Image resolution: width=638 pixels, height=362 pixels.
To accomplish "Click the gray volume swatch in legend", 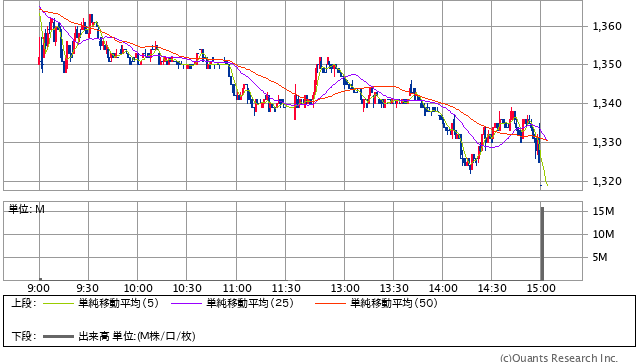I will pyautogui.click(x=58, y=336).
